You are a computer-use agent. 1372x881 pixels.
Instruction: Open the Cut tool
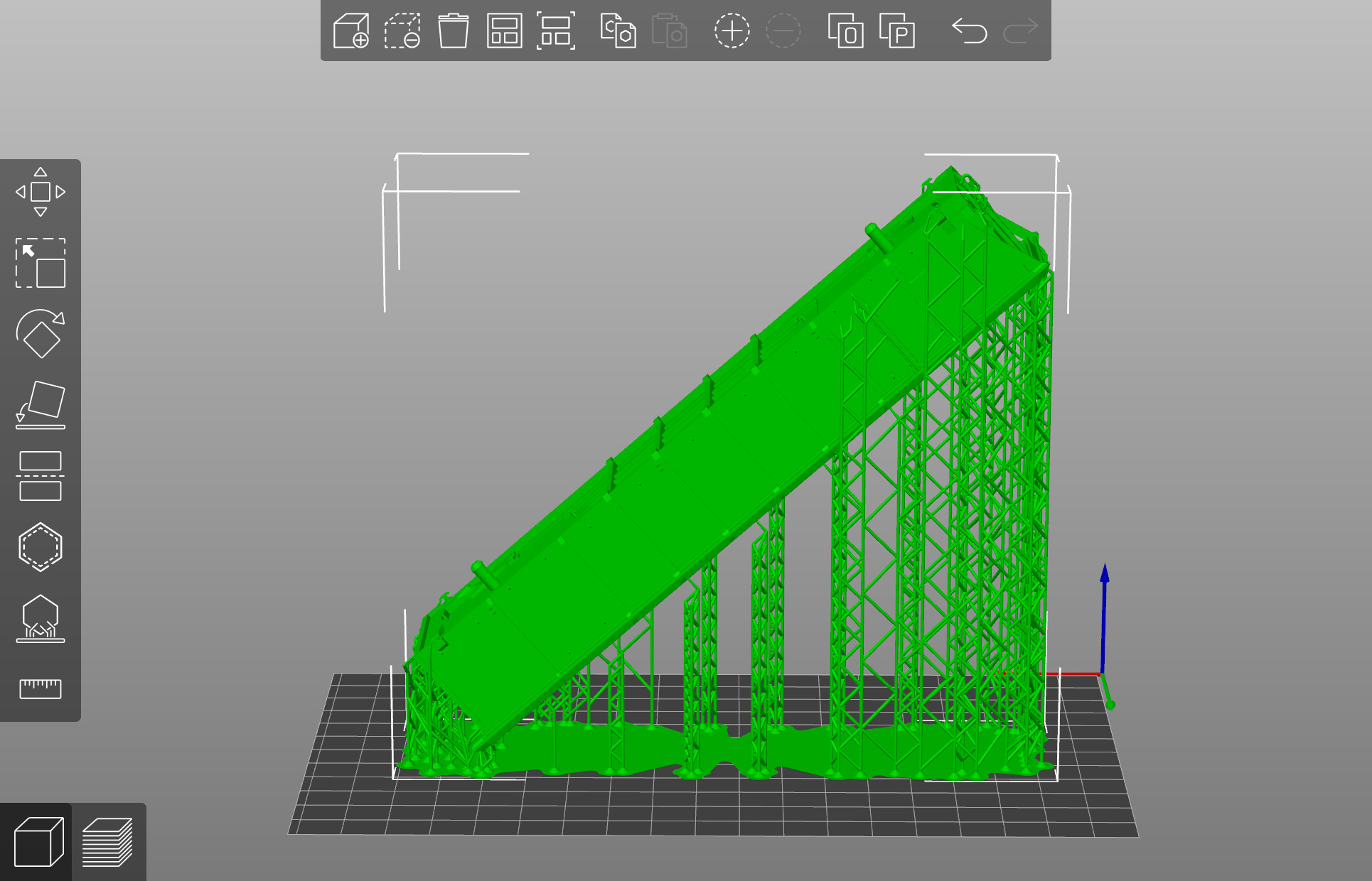(41, 476)
